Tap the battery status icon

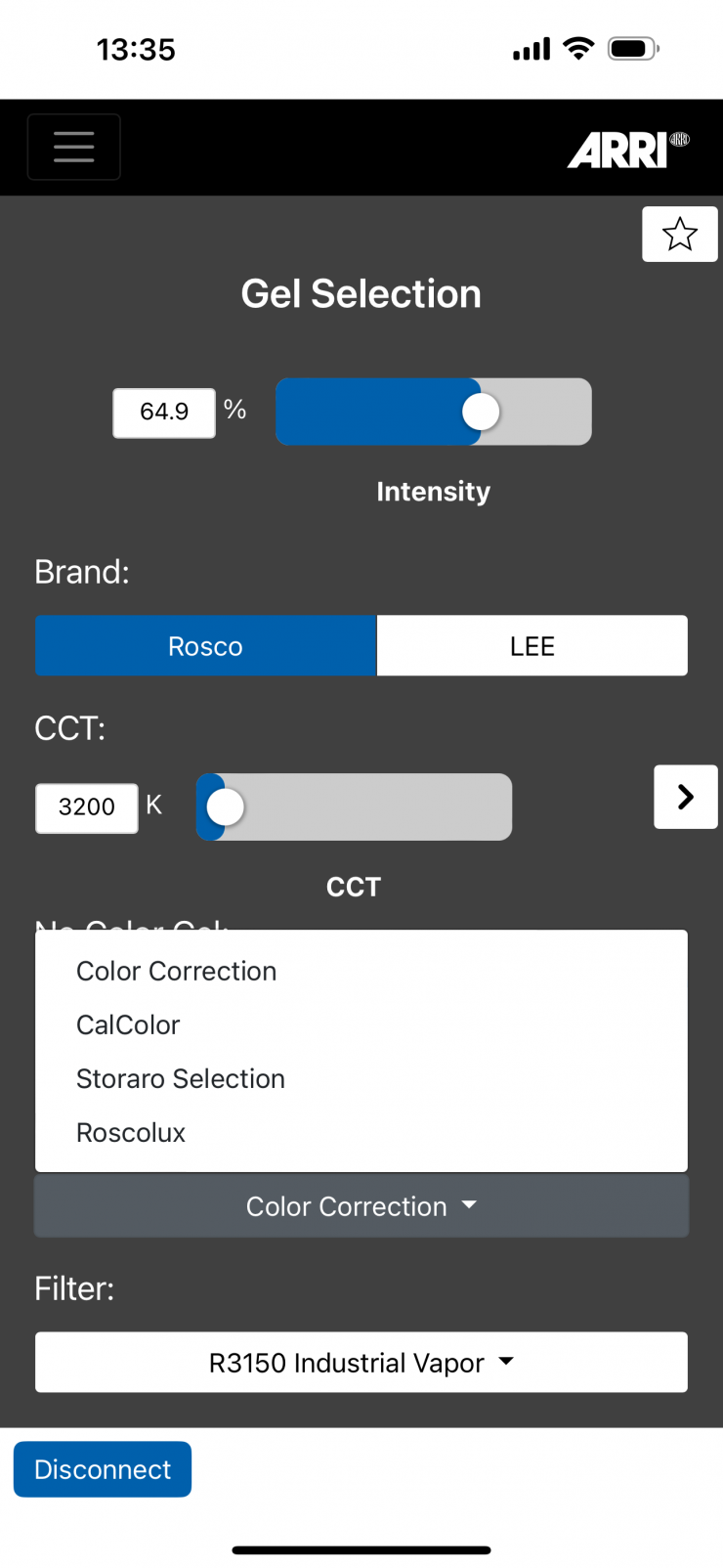[633, 49]
